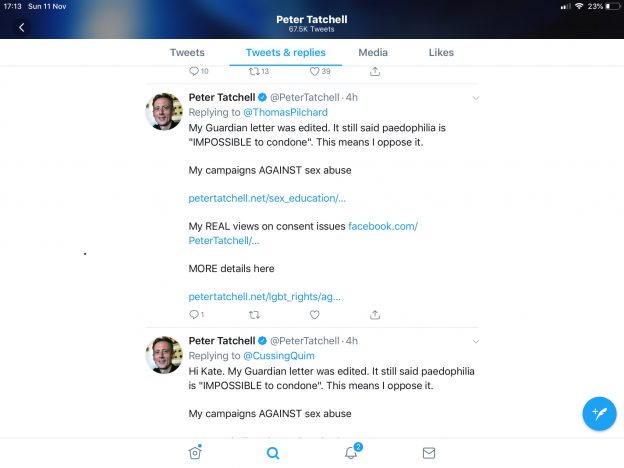The height and width of the screenshot is (468, 624).
Task: Like the top tweet with 39 likes
Action: 314,71
